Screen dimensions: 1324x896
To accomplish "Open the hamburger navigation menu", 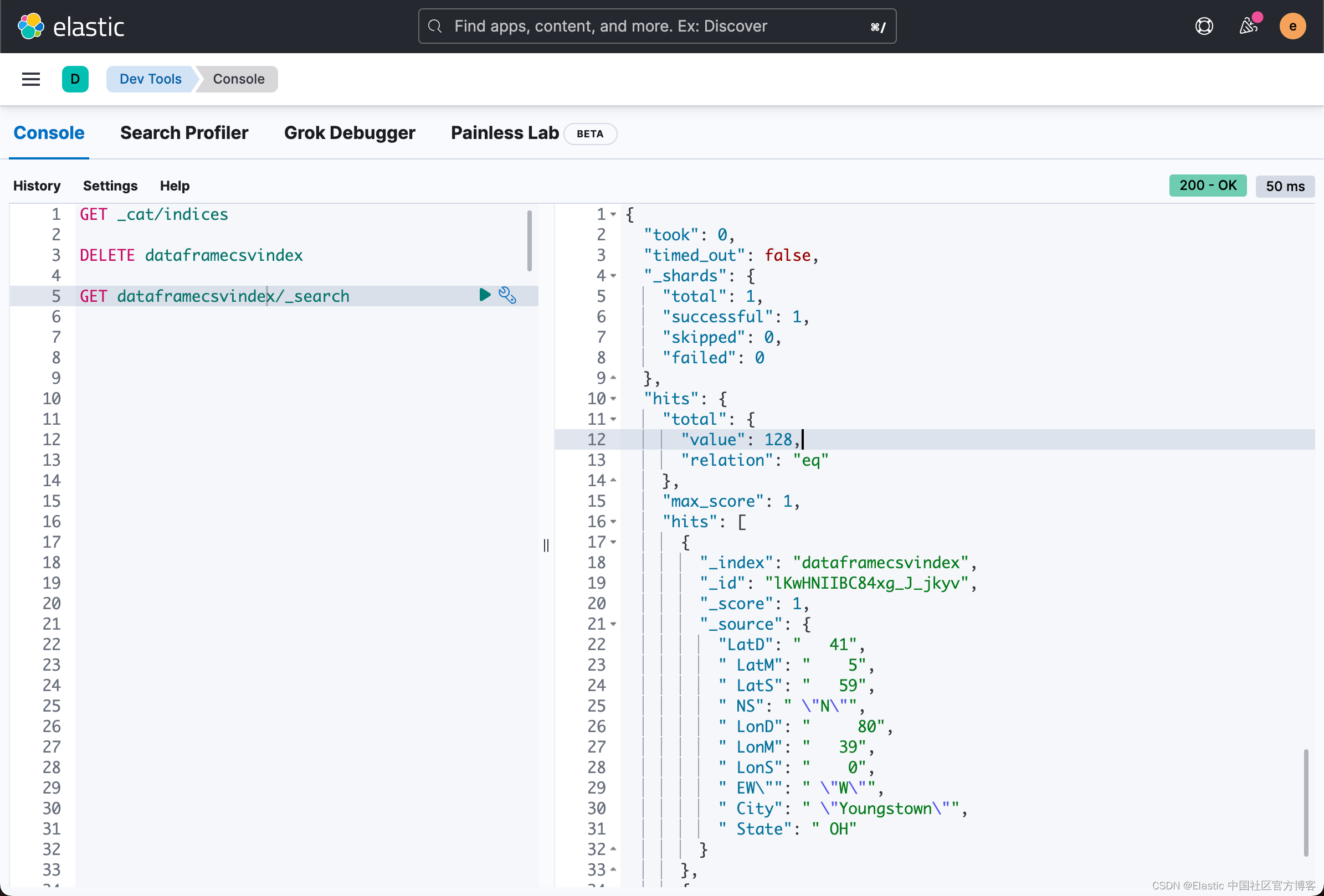I will (31, 79).
